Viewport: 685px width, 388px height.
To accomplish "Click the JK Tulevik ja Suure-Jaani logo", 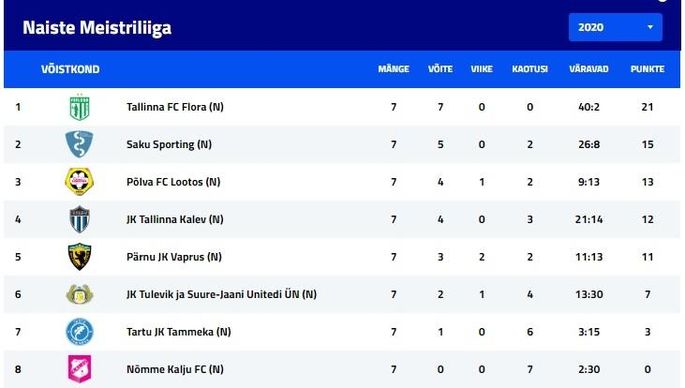I will pos(79,294).
